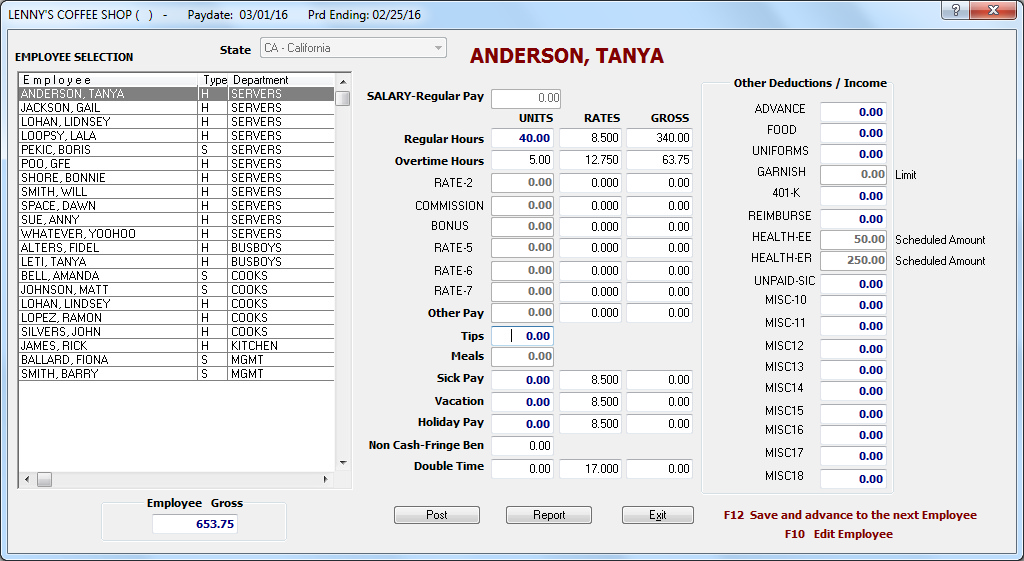The height and width of the screenshot is (561, 1024).
Task: Select employee SPACE, DAWN in the list
Action: (176, 206)
